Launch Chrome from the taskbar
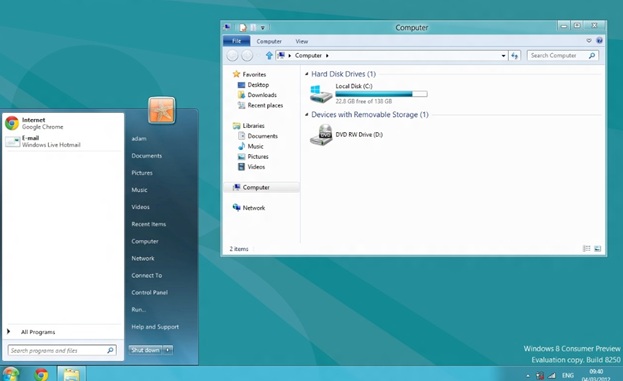Screen dimensions: 623x381 [41, 374]
